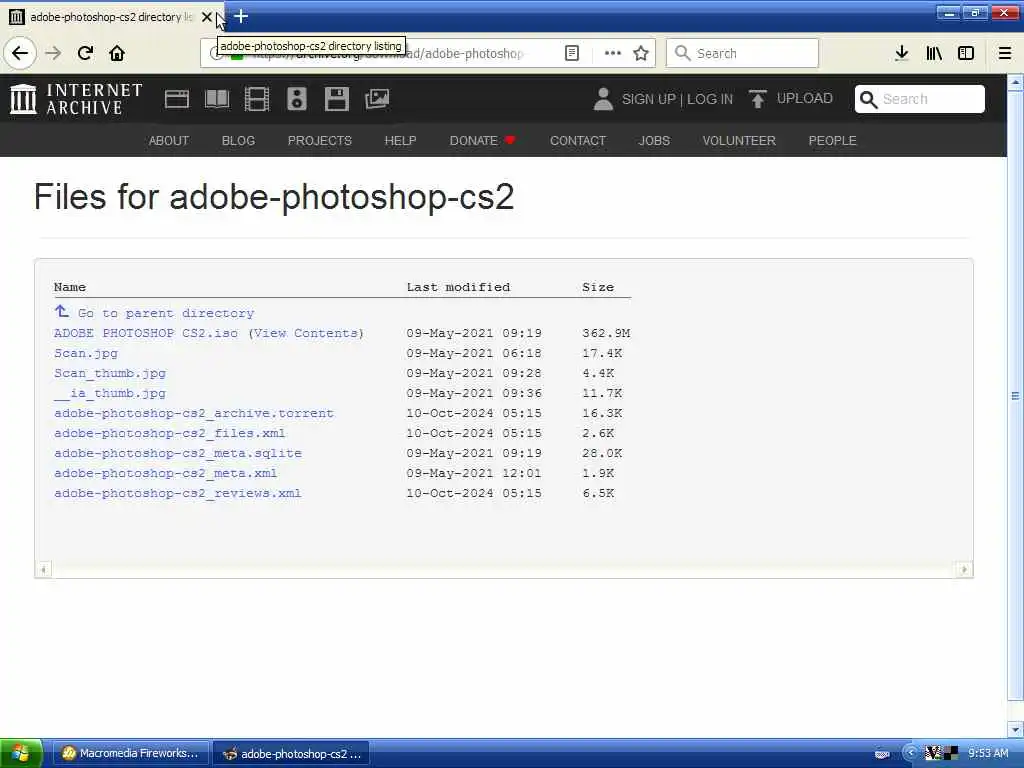Click the browser forward arrow
The height and width of the screenshot is (768, 1024).
pyautogui.click(x=53, y=53)
